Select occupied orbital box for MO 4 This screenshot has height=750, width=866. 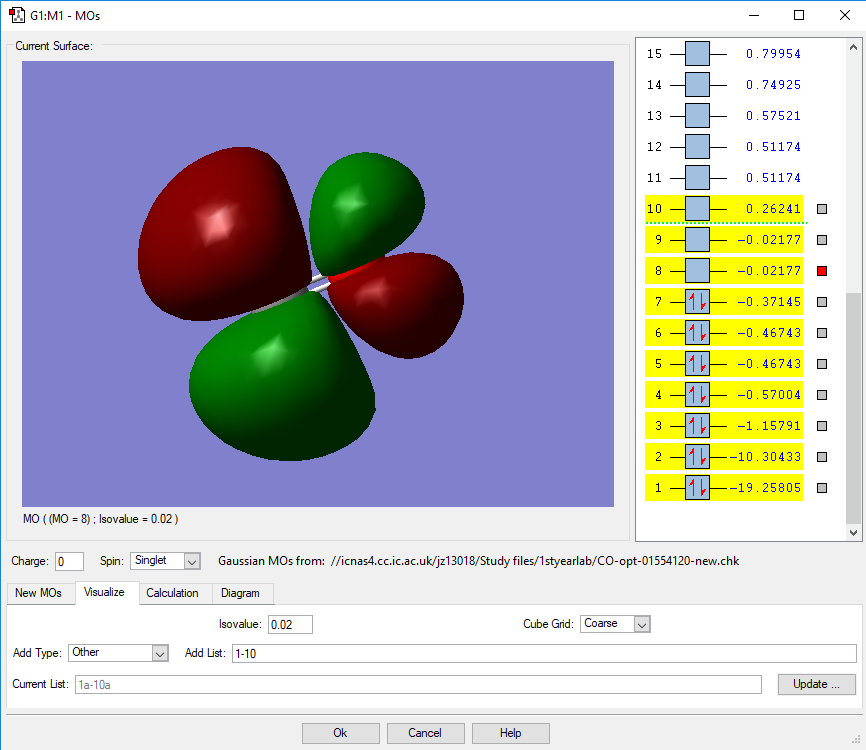point(697,395)
